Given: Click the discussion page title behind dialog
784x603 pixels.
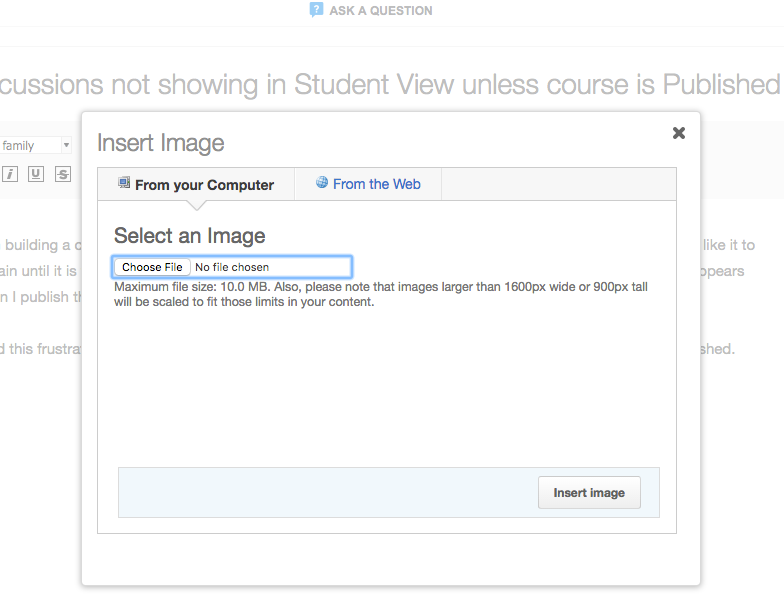Looking at the screenshot, I should [x=390, y=85].
